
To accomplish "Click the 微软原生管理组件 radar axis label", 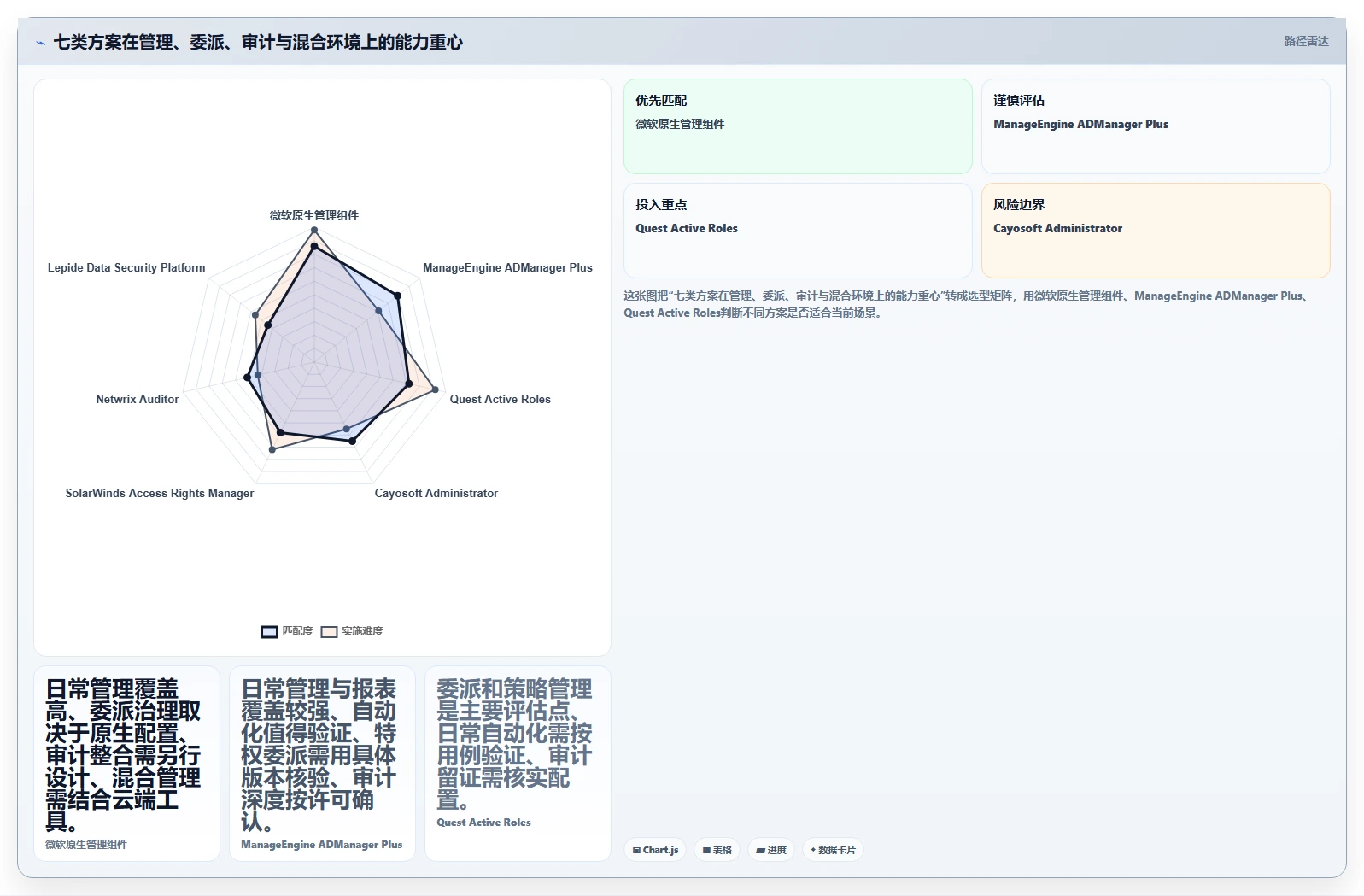I will click(x=314, y=215).
